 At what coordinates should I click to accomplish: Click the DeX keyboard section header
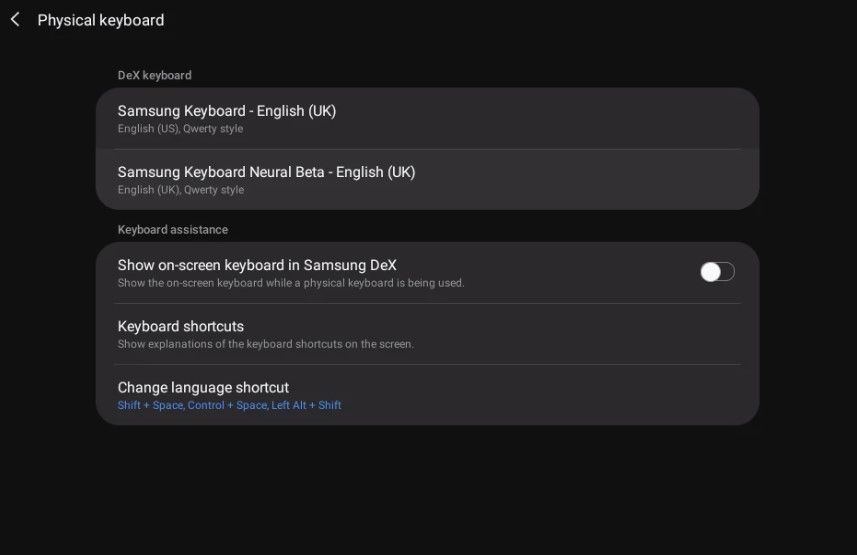click(x=154, y=75)
